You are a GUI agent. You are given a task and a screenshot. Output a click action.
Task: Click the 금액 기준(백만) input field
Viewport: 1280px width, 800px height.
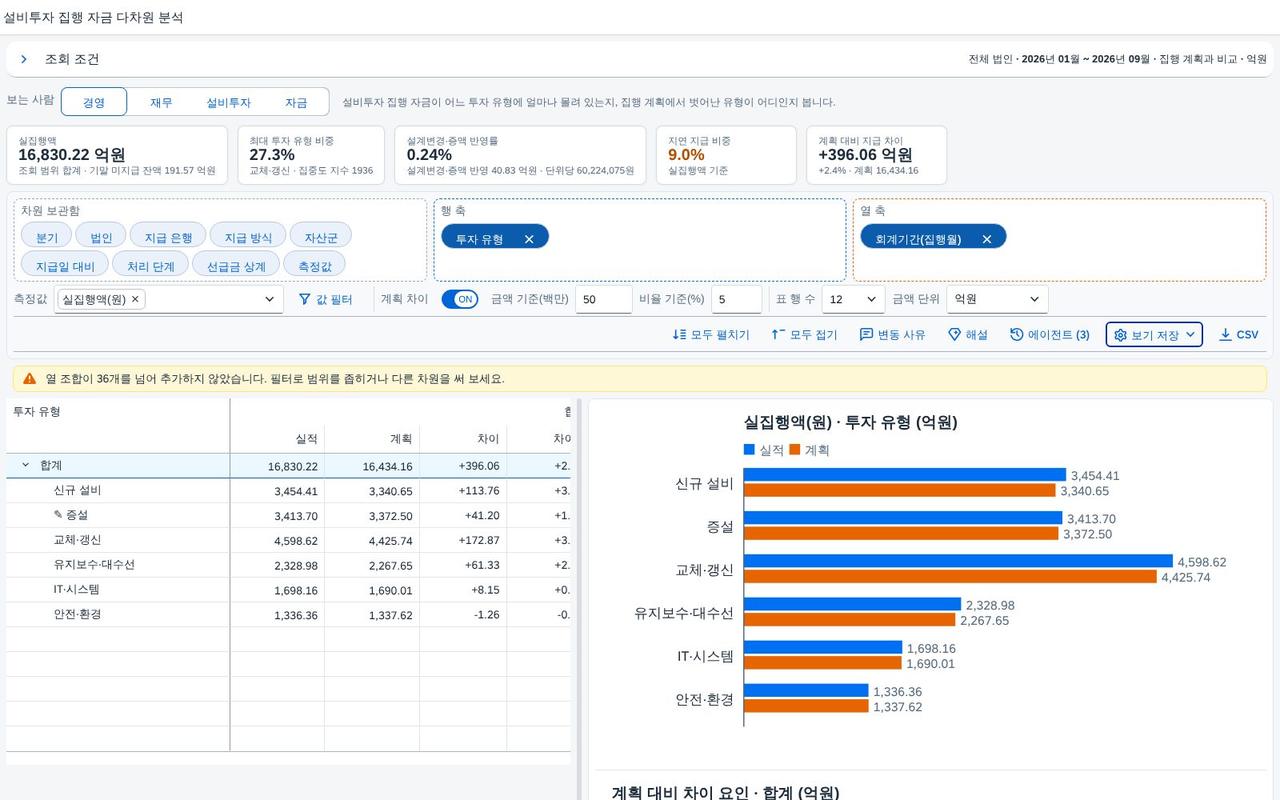604,299
